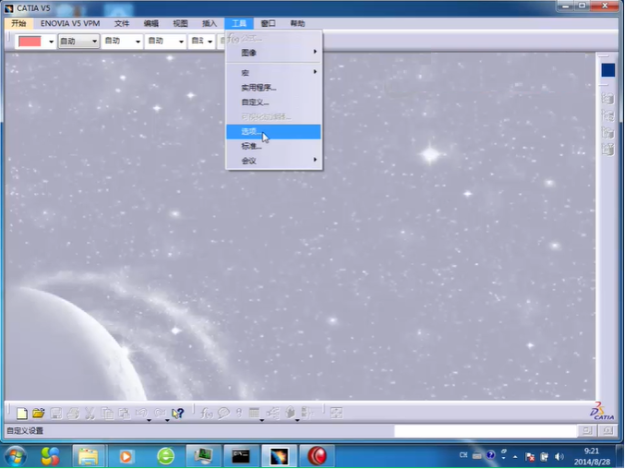Click the Undo icon
This screenshot has width=625, height=469.
141,413
